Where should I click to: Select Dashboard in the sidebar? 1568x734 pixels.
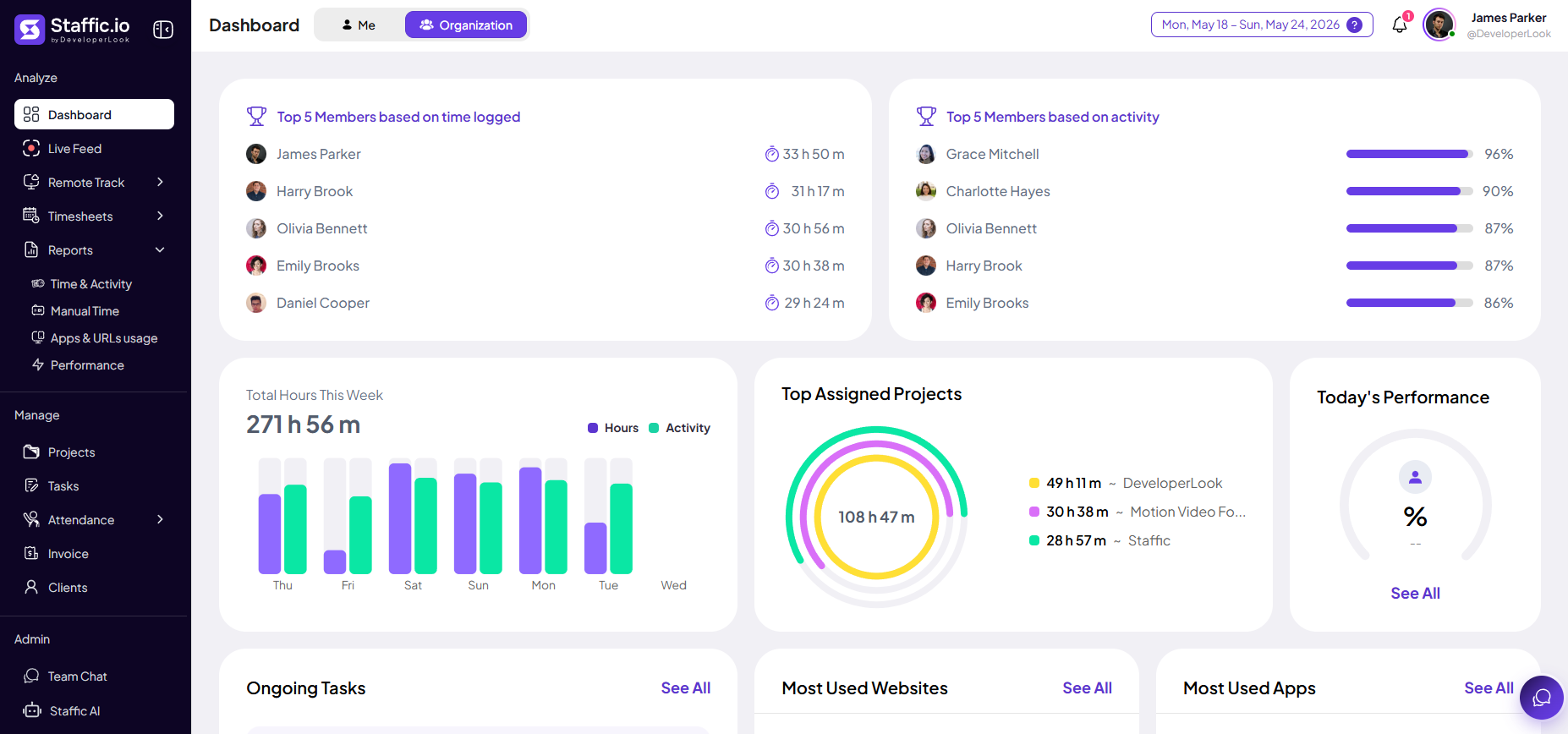[94, 114]
